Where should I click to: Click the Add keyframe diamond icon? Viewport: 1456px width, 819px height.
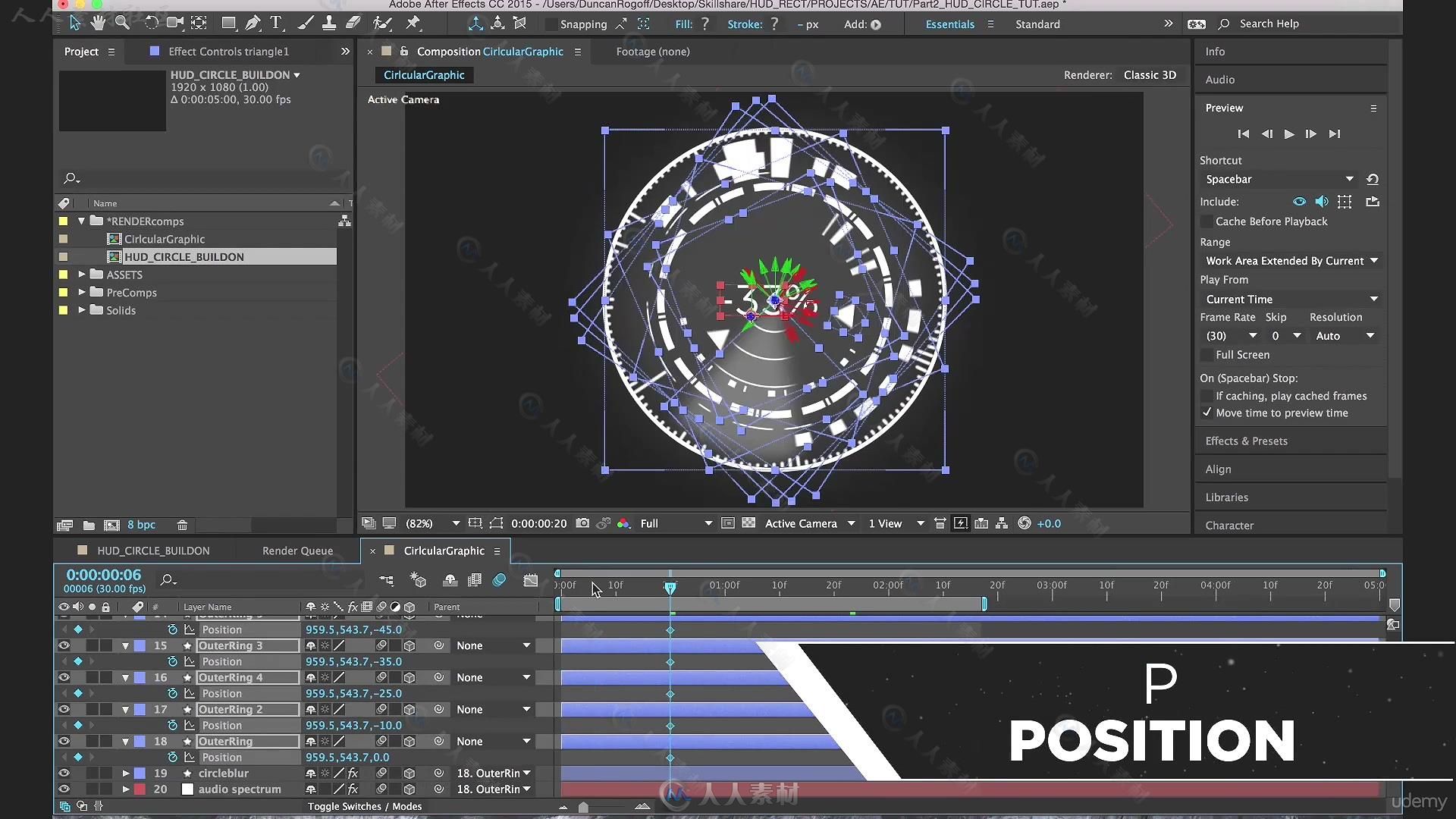tap(77, 629)
